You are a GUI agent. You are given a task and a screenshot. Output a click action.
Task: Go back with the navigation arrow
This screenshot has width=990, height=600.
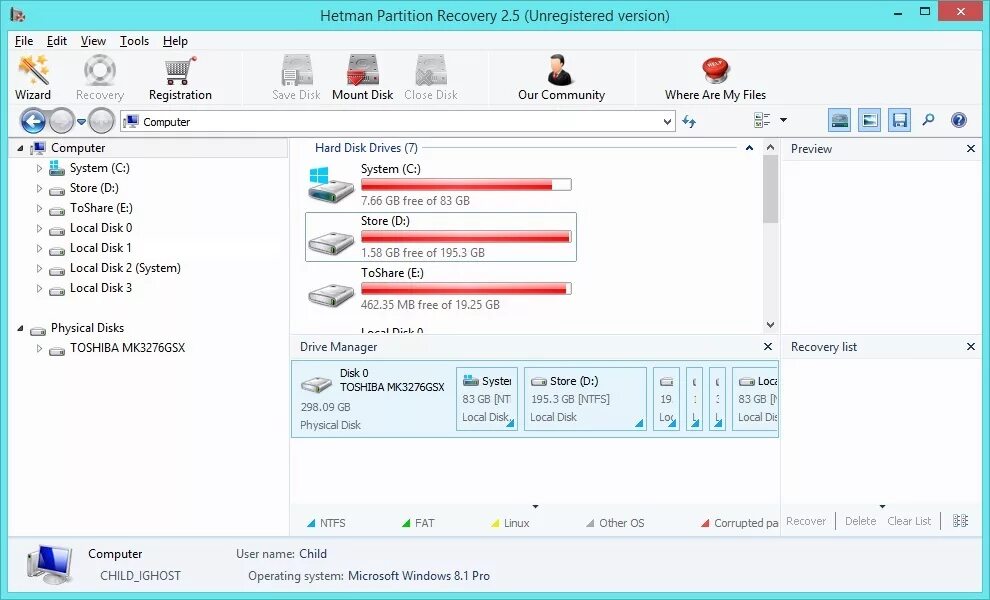point(33,121)
